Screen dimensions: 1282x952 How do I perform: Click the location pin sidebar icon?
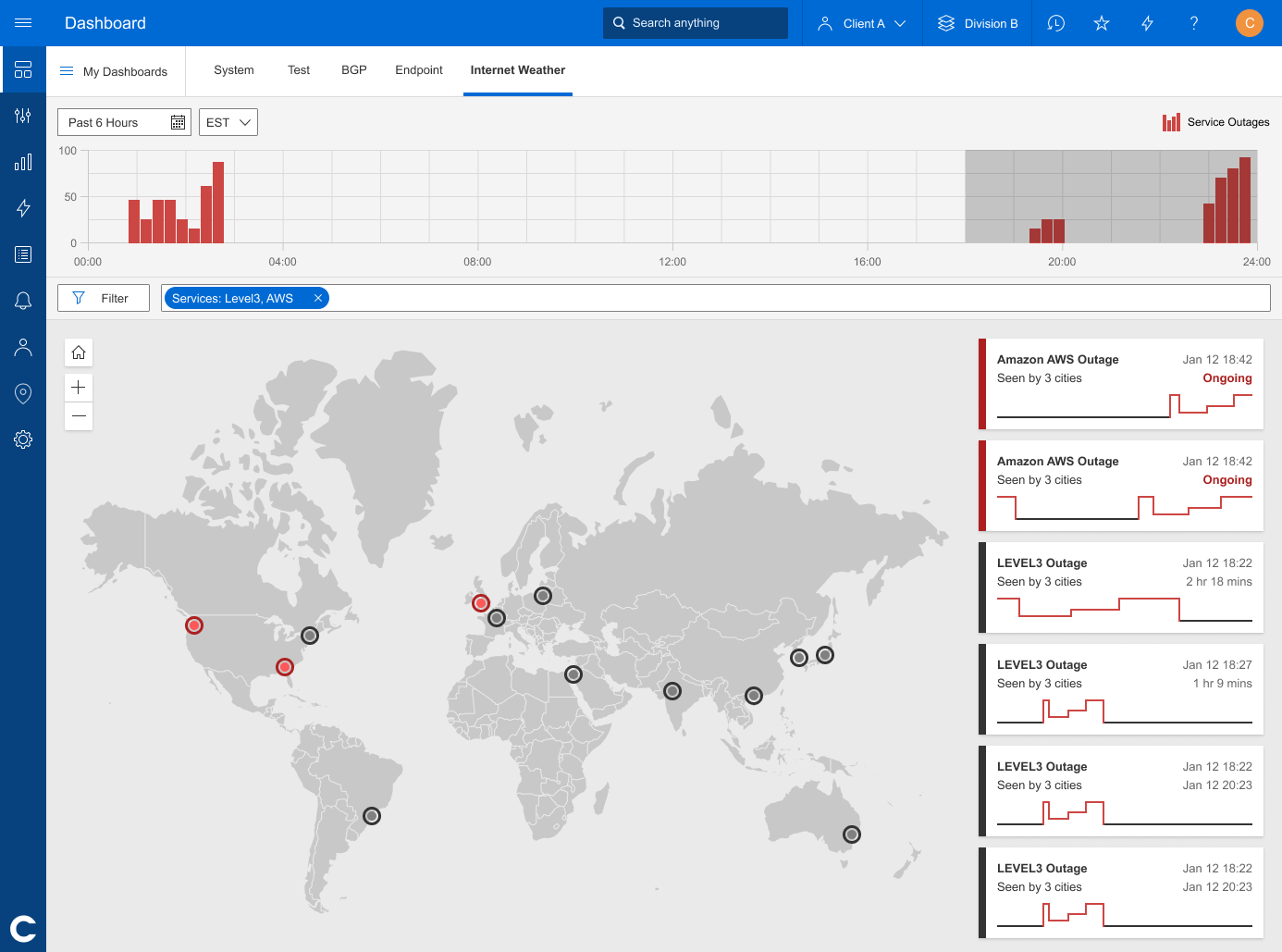(x=23, y=393)
